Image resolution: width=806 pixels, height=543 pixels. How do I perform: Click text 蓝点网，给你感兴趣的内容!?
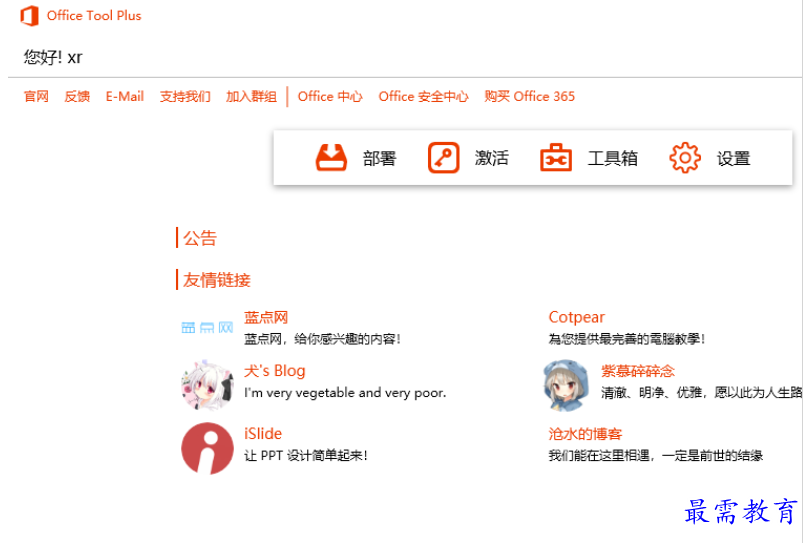click(x=322, y=339)
